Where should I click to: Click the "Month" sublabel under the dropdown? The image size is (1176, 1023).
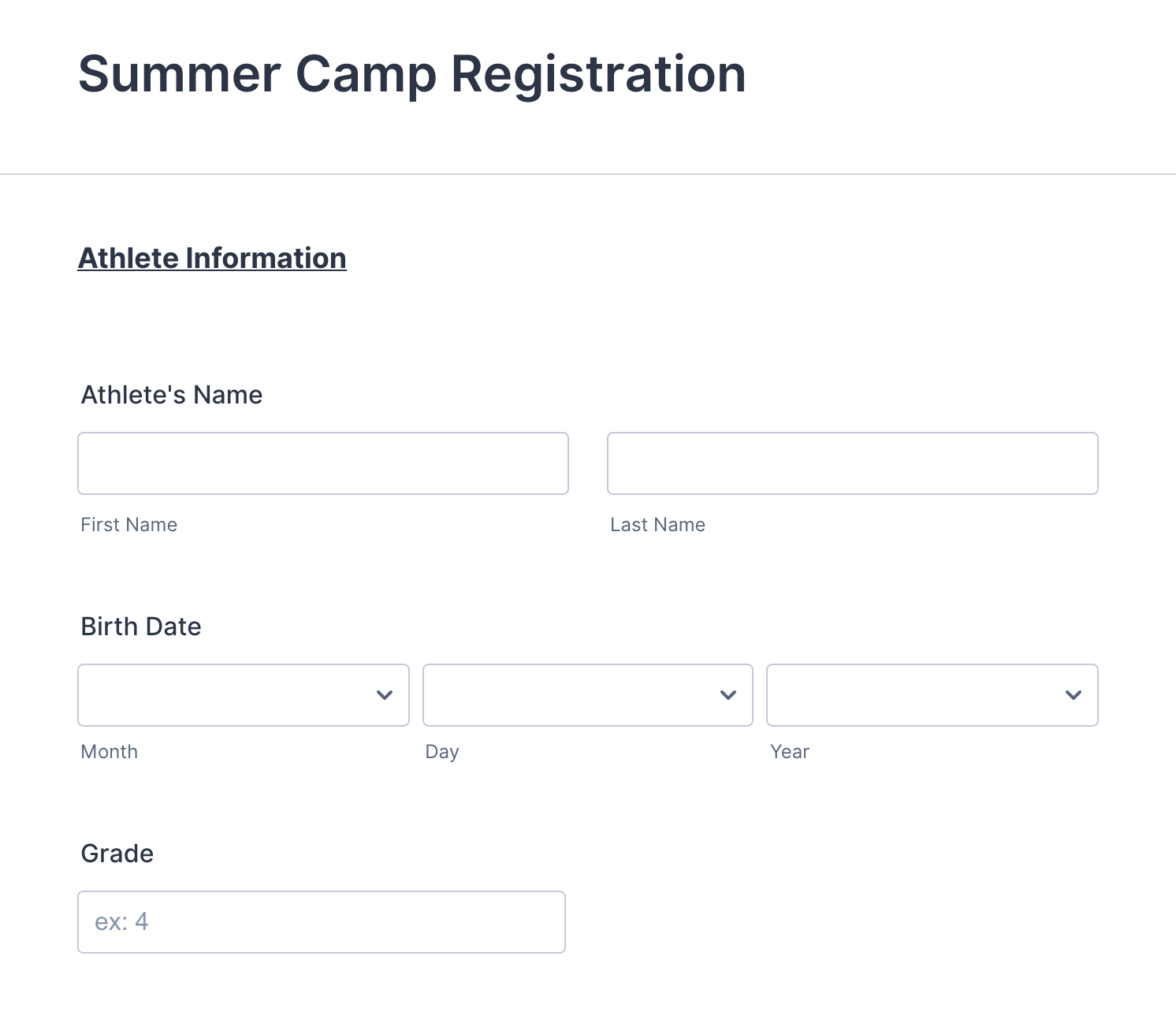[110, 752]
